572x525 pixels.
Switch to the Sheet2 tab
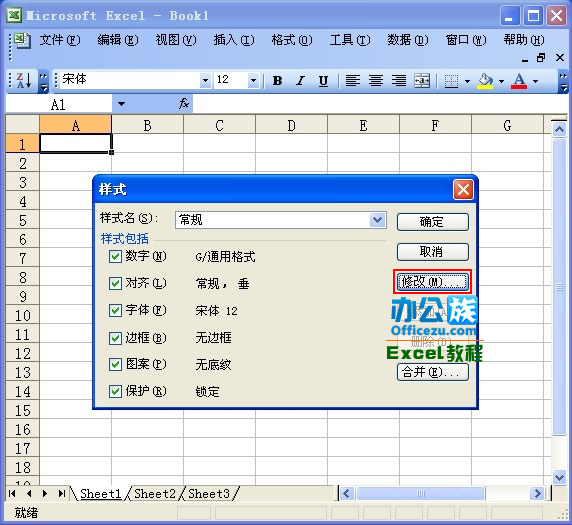point(155,494)
